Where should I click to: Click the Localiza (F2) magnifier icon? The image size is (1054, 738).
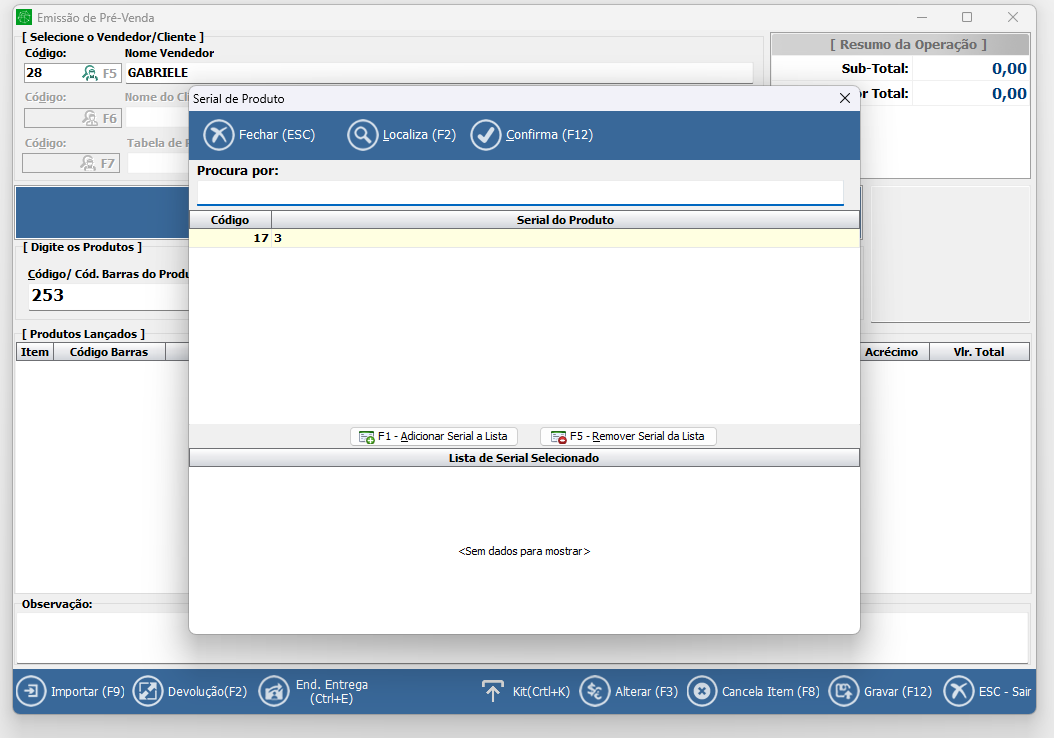[x=362, y=135]
